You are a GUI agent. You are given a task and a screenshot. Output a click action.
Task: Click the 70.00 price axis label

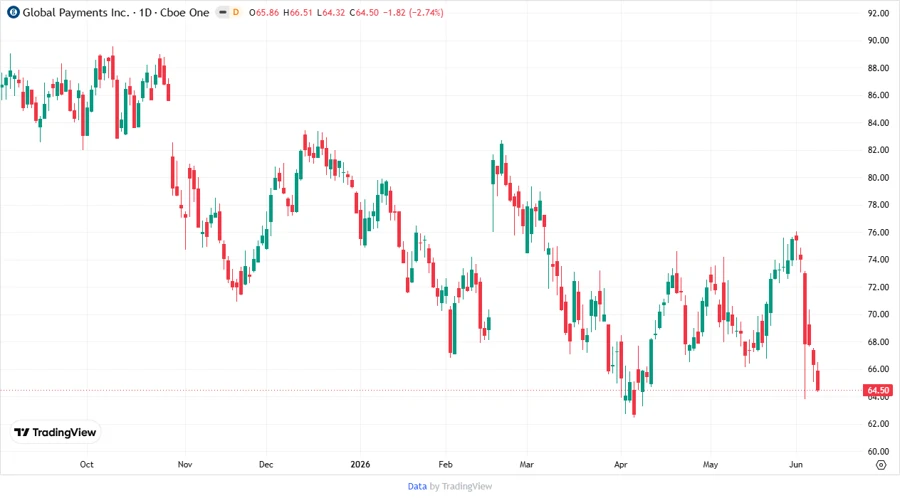click(x=878, y=314)
